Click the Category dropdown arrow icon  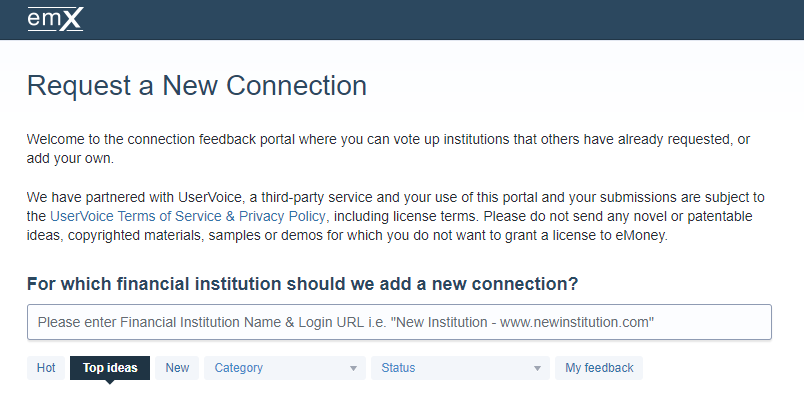tap(353, 368)
